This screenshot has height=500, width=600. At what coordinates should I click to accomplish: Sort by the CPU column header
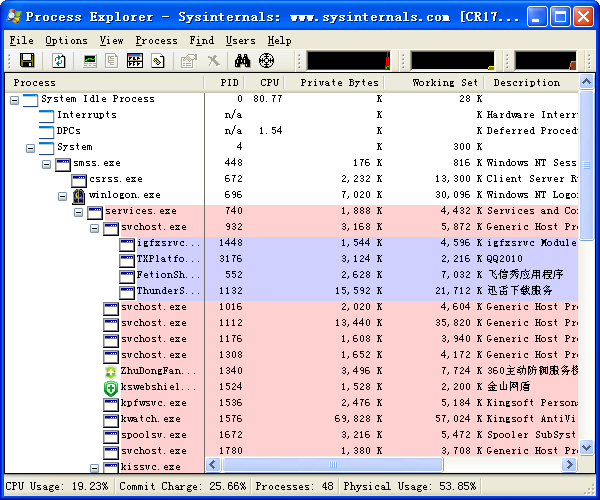point(269,82)
